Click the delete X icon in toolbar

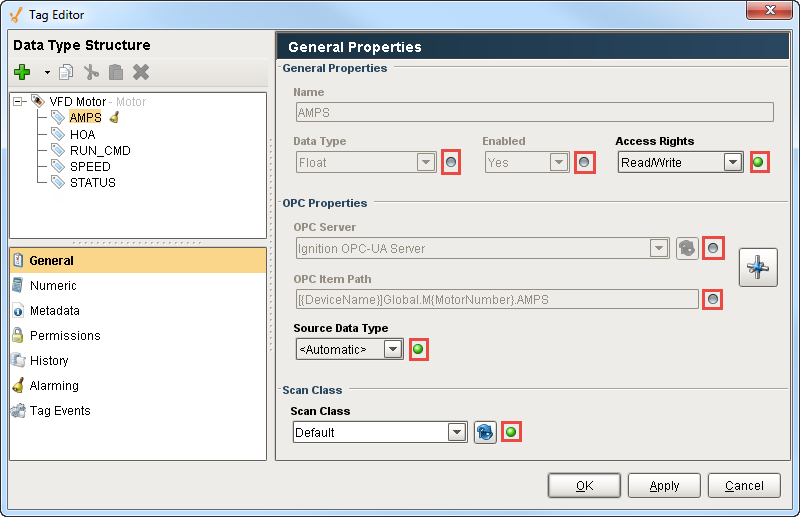click(x=141, y=72)
